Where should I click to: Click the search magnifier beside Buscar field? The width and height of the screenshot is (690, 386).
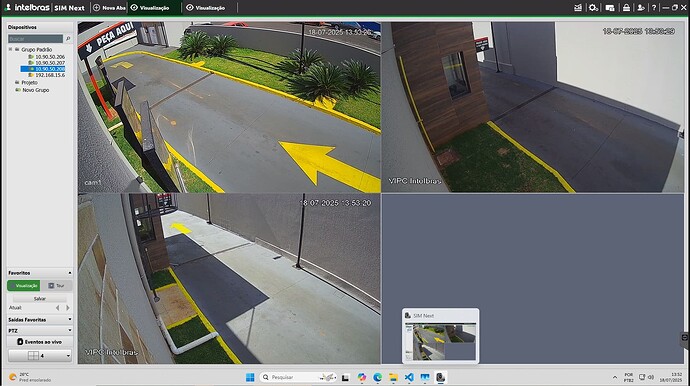coord(68,39)
